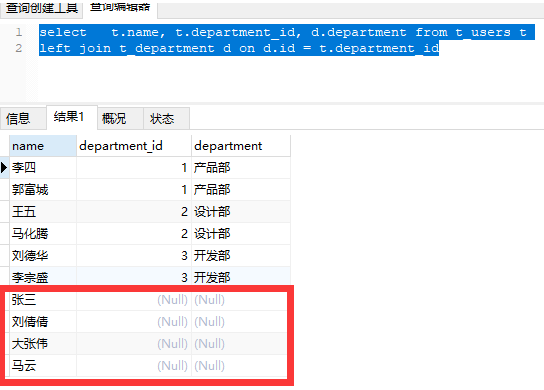Click Null department_id in 马云 row

coord(134,366)
